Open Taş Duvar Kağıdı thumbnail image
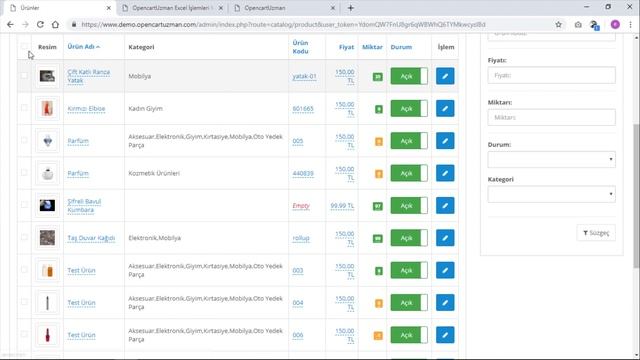 tap(47, 238)
